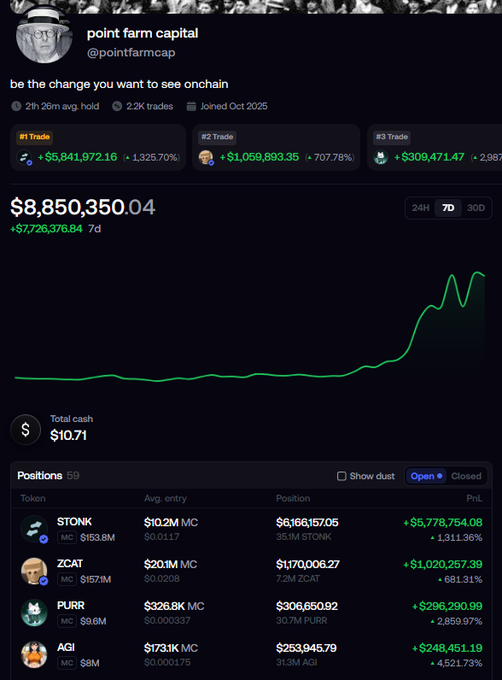Click the MC badge next to $9.6M
This screenshot has height=680, width=502.
point(67,621)
